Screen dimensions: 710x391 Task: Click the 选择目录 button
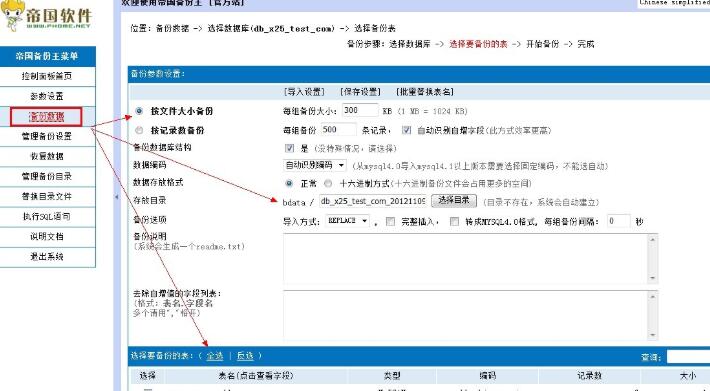point(454,200)
